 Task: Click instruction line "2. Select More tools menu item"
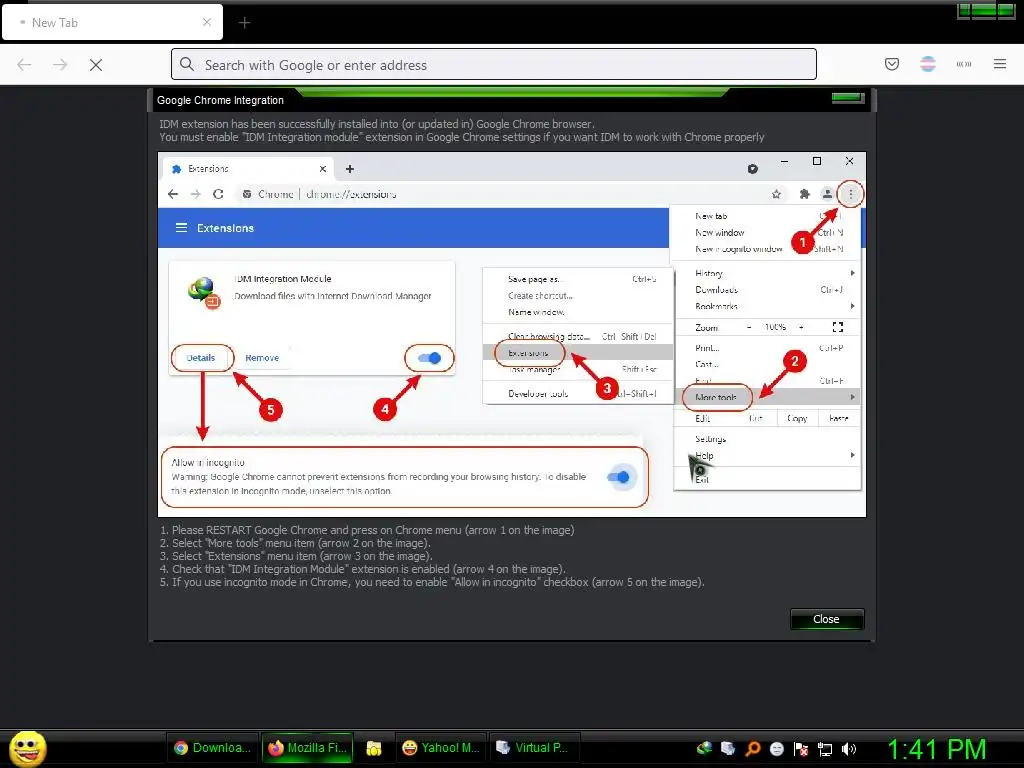pos(295,543)
